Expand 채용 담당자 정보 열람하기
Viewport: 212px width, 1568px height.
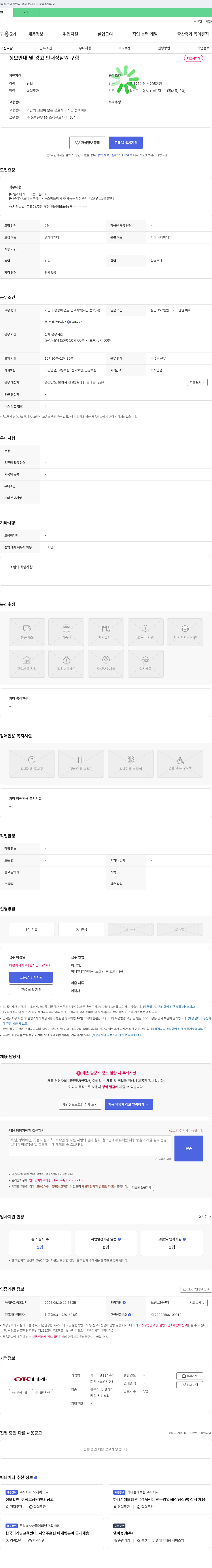click(x=129, y=1104)
